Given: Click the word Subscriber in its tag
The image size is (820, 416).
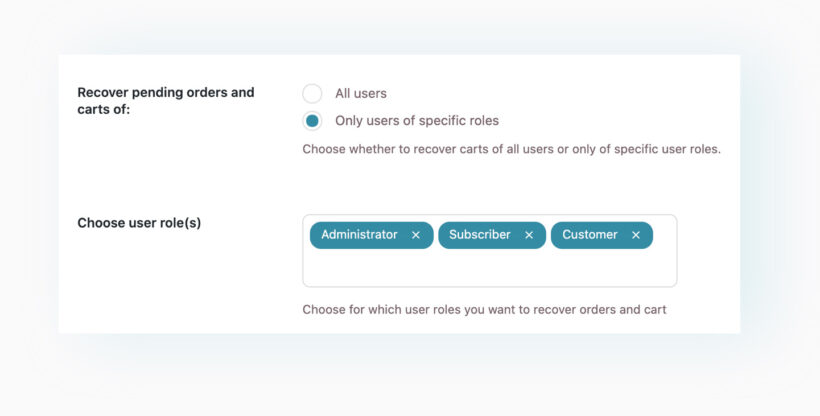Looking at the screenshot, I should (x=479, y=235).
